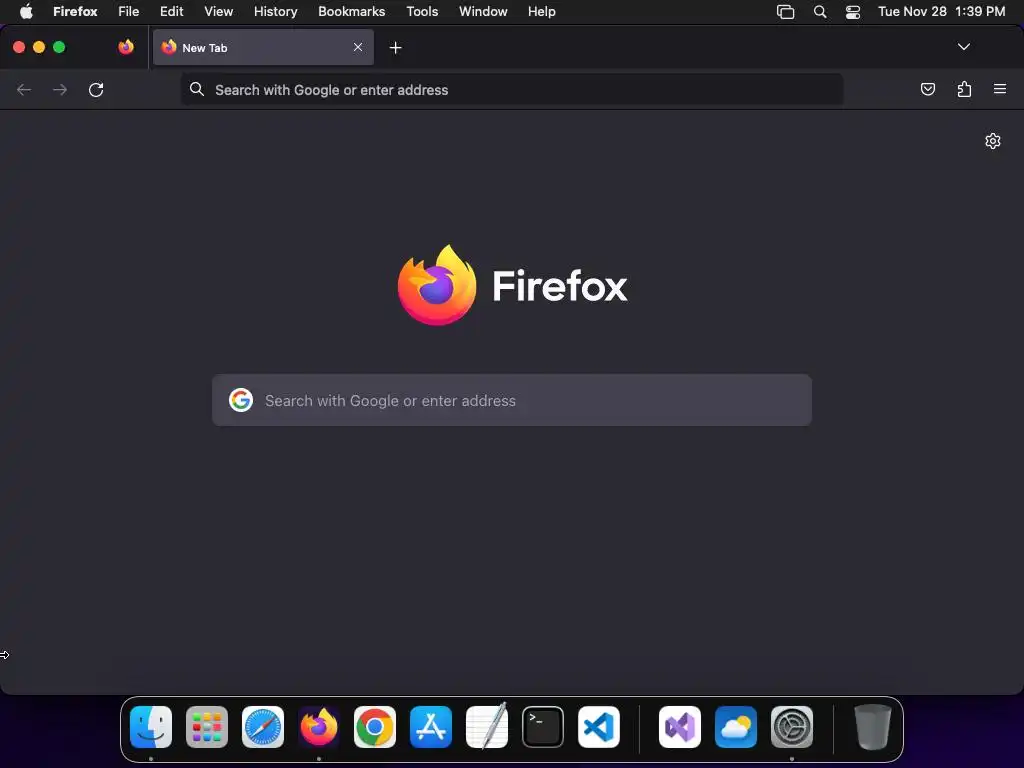Image resolution: width=1024 pixels, height=768 pixels.
Task: Open the Firefox menu bar item
Action: click(75, 11)
